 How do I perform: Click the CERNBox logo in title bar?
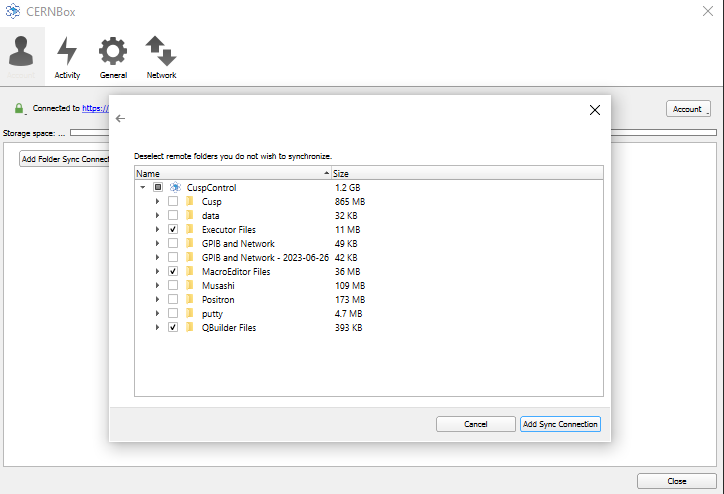13,11
